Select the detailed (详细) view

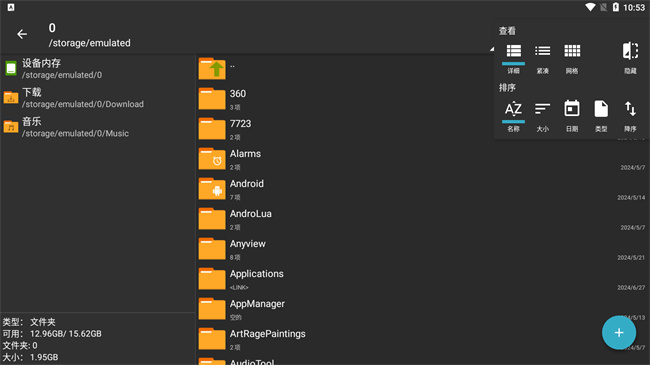[513, 58]
